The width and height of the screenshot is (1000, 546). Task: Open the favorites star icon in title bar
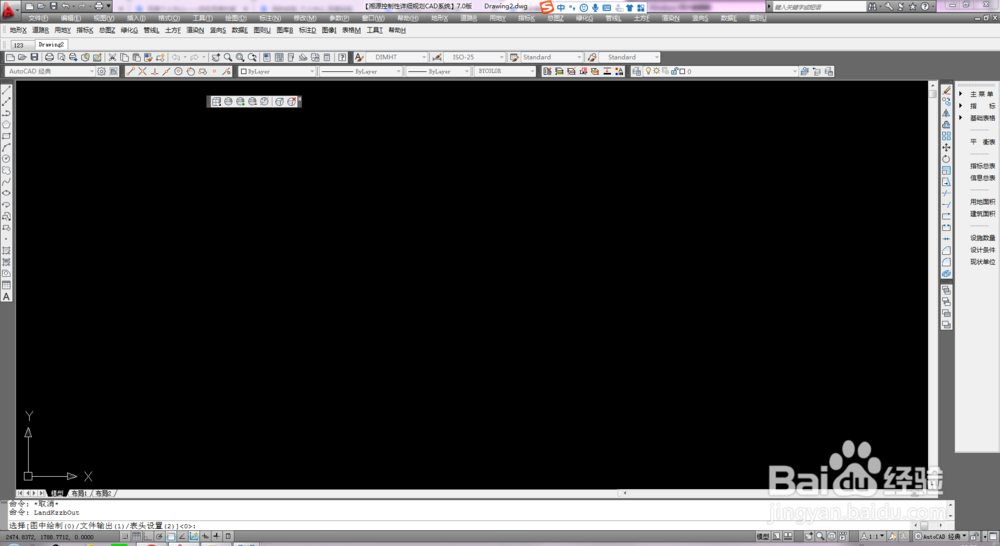[x=913, y=6]
